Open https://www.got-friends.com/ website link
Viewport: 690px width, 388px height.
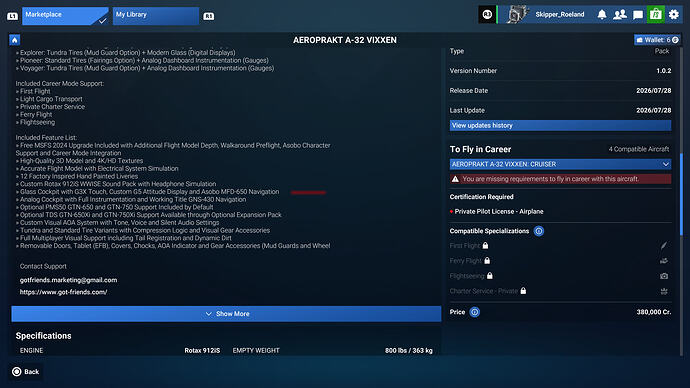click(x=63, y=292)
